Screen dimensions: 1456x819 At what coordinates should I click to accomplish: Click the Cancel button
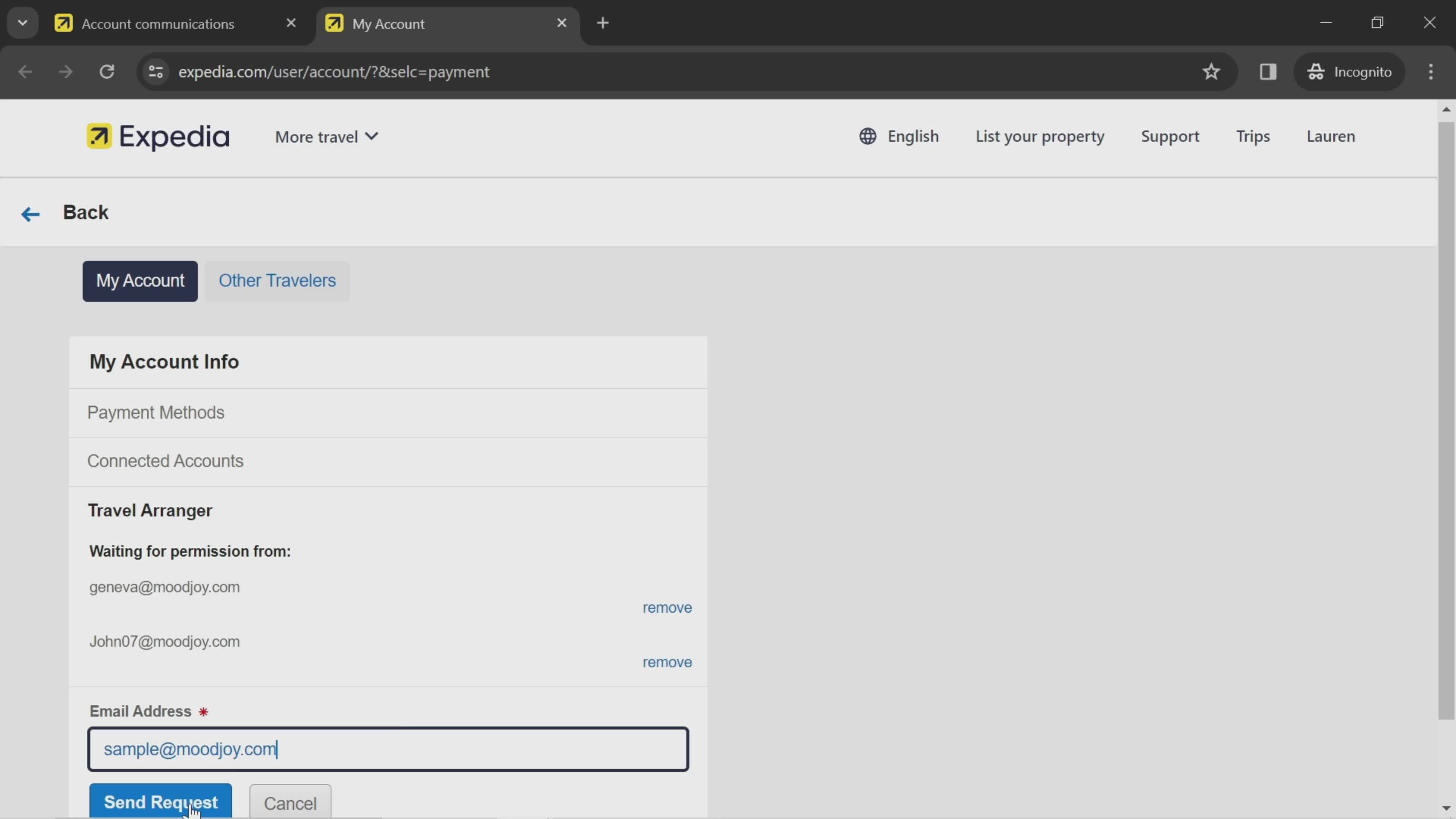[289, 803]
